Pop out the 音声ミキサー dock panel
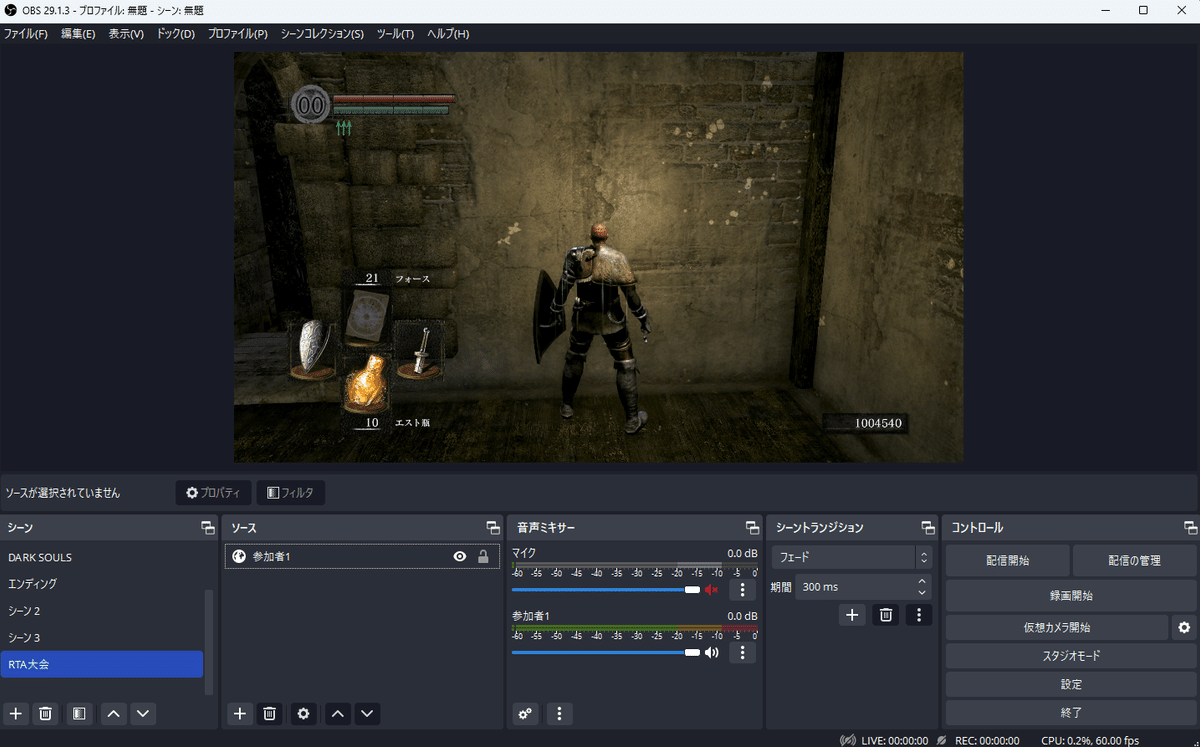Image resolution: width=1200 pixels, height=747 pixels. (752, 527)
